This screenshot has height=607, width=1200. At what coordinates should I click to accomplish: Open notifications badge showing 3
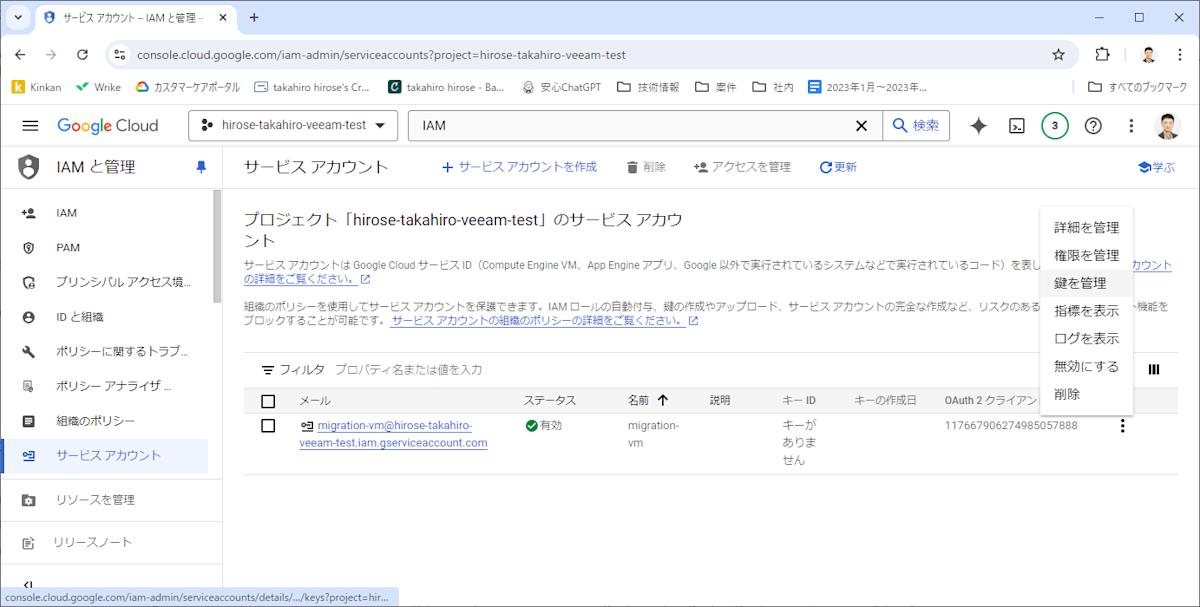[x=1055, y=126]
